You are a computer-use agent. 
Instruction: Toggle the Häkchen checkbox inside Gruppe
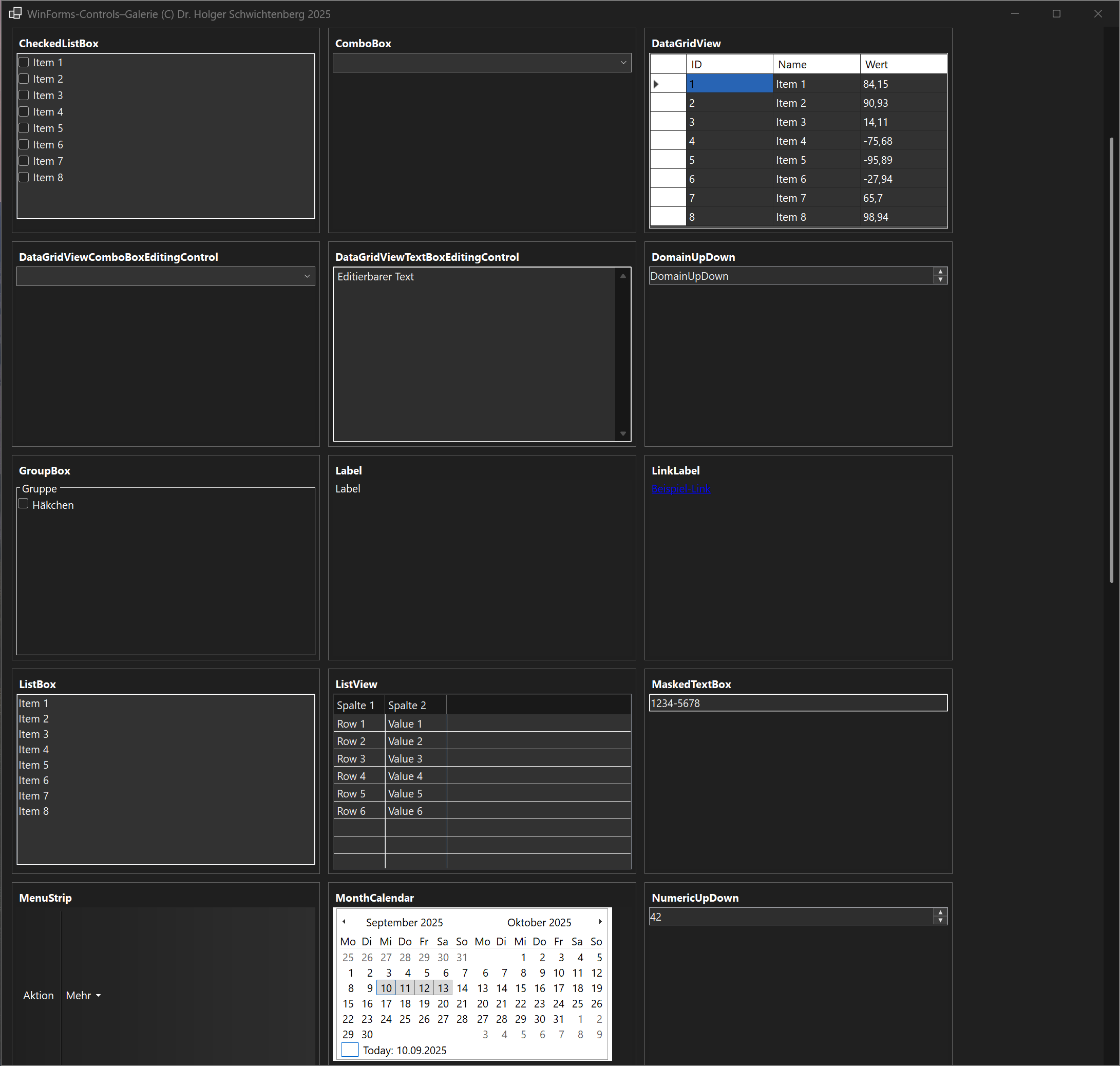(x=23, y=503)
